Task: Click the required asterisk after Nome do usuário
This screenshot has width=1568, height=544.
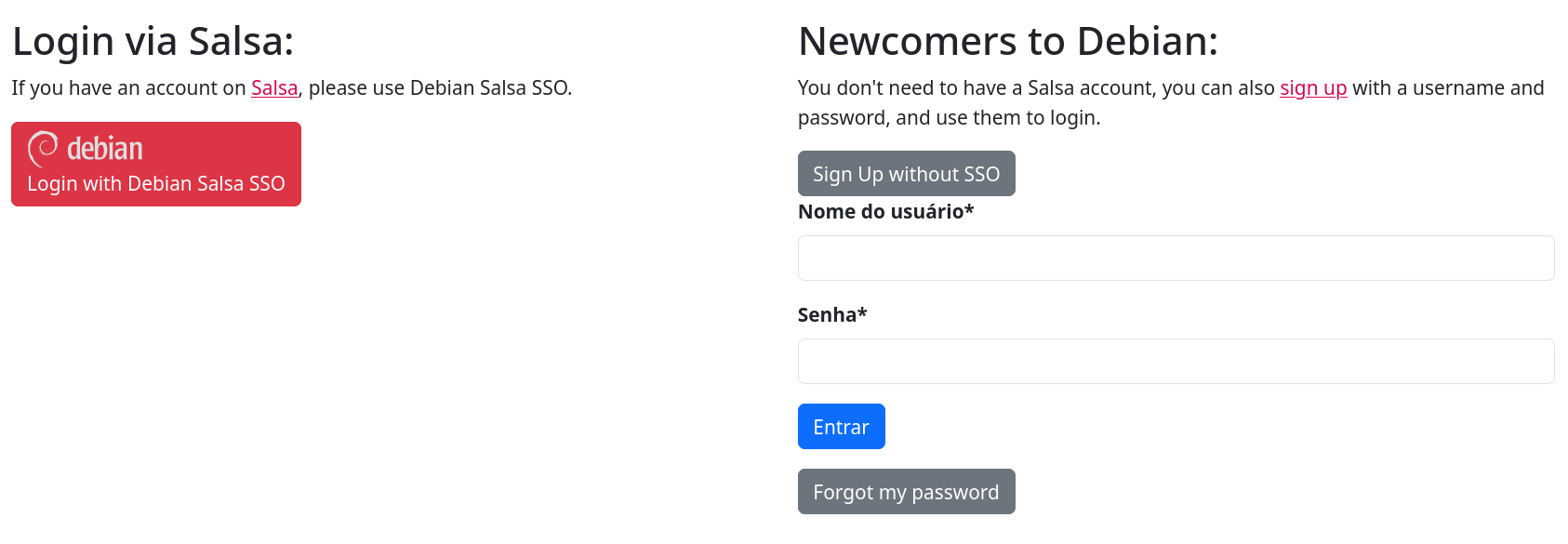Action: tap(969, 209)
